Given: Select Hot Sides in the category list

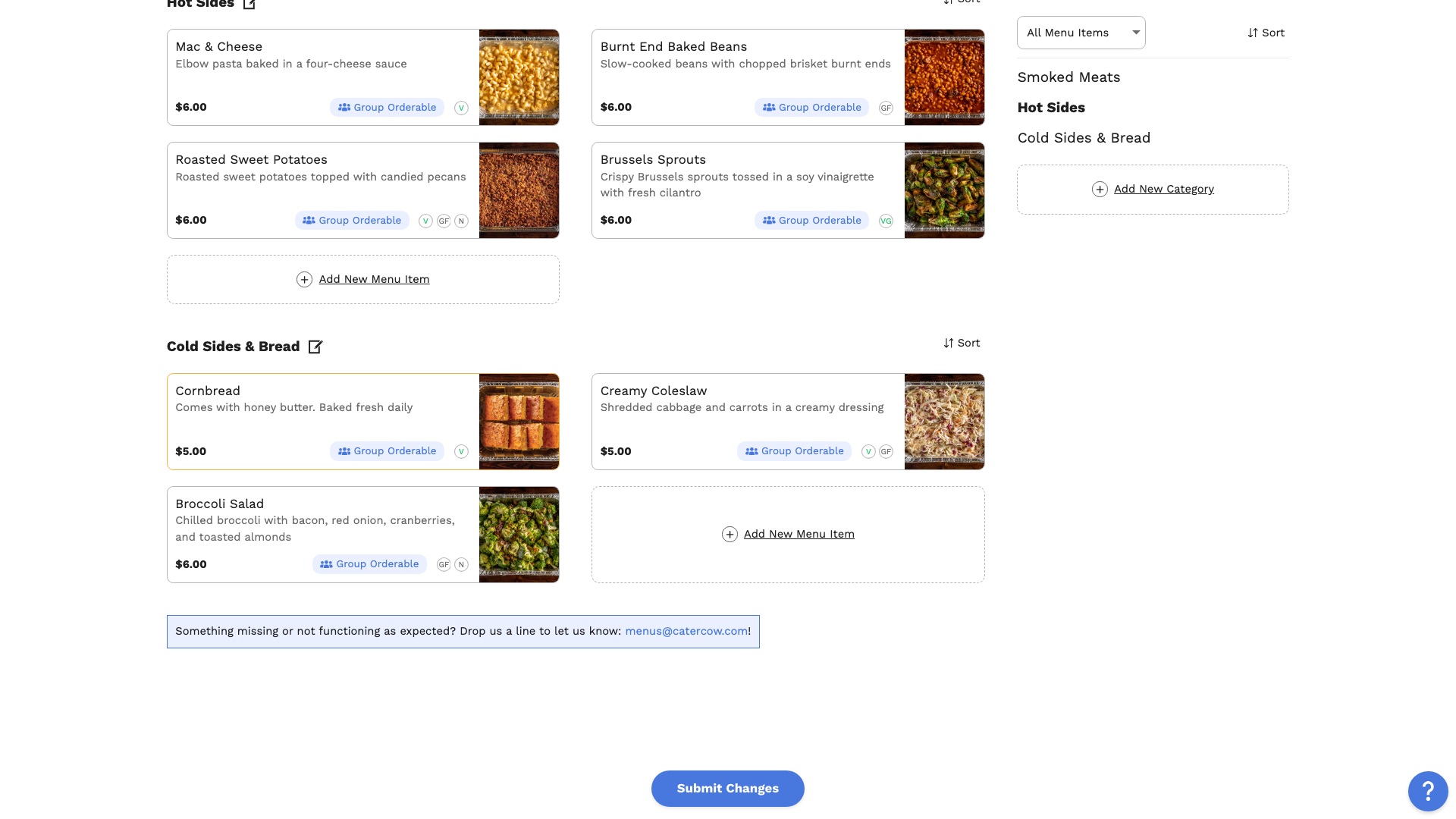Looking at the screenshot, I should pos(1051,108).
